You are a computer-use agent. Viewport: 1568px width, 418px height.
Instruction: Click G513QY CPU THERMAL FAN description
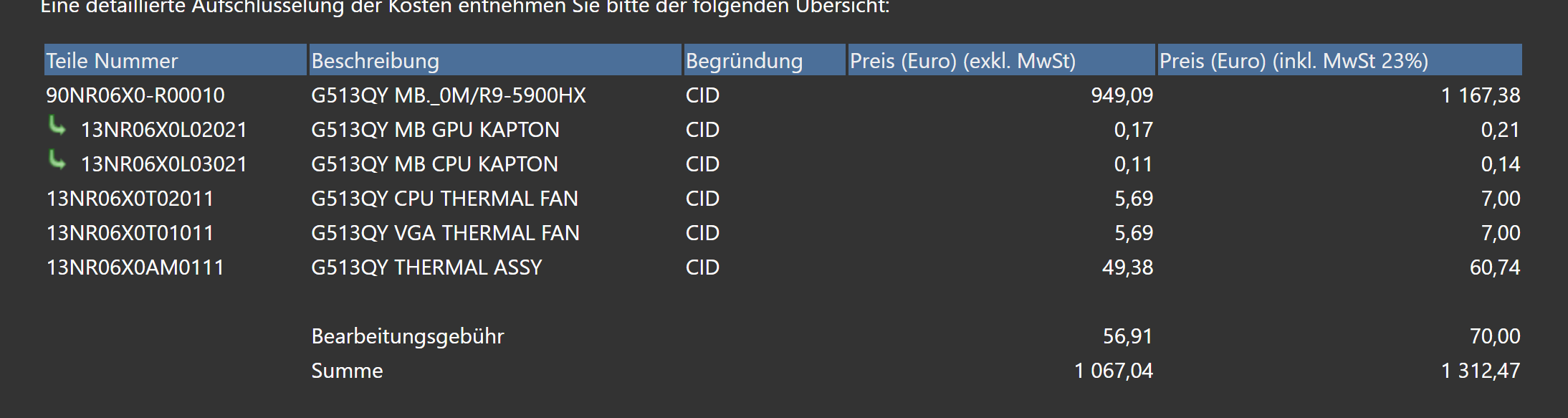click(x=444, y=199)
